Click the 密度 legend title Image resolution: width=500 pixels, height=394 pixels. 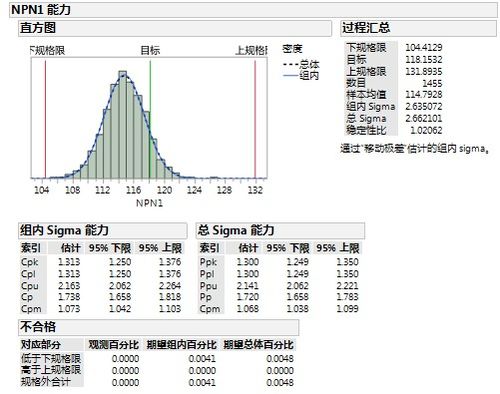292,49
